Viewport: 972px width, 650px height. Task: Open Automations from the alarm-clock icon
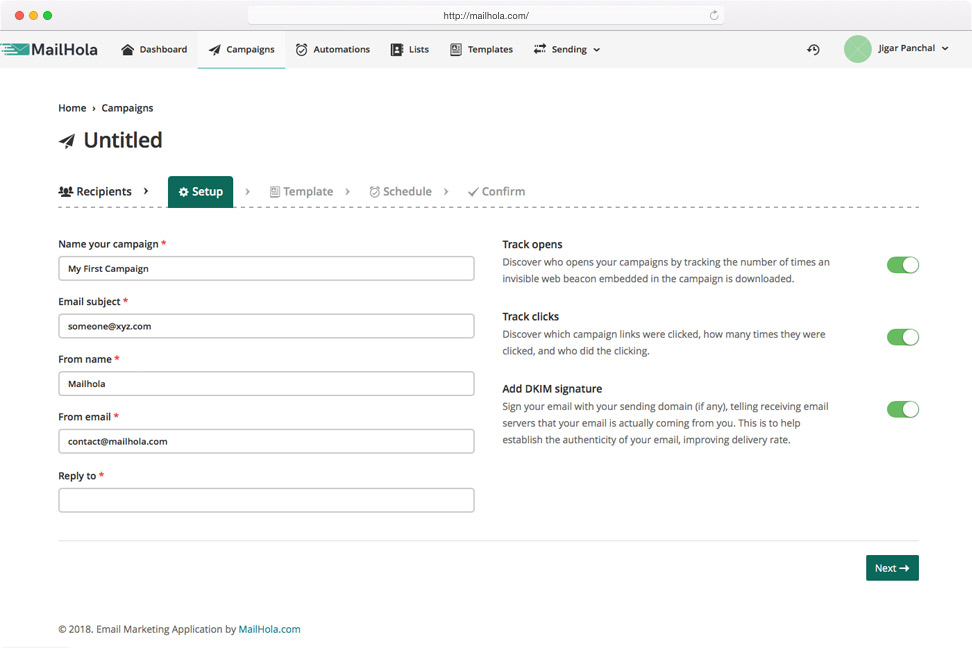pos(301,50)
